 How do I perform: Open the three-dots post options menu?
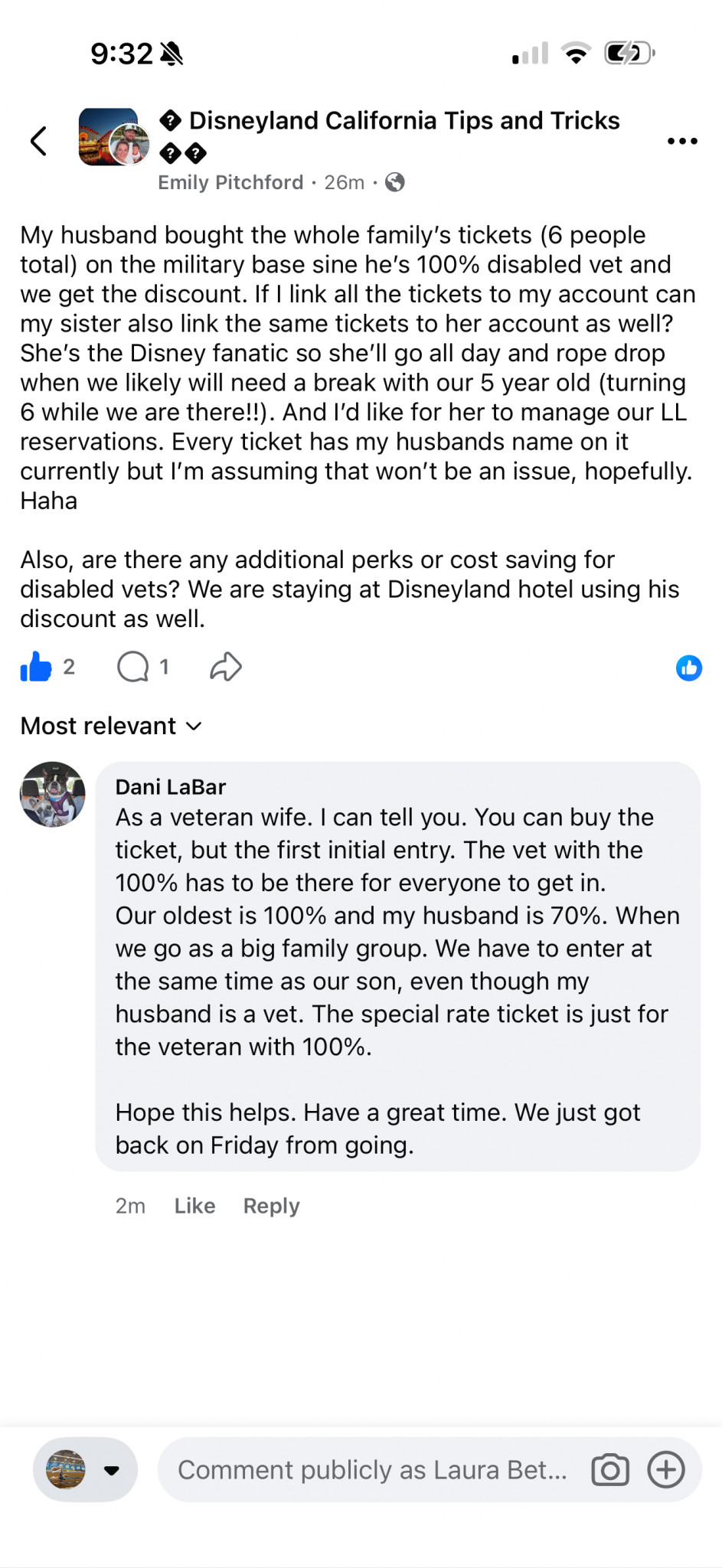(682, 141)
